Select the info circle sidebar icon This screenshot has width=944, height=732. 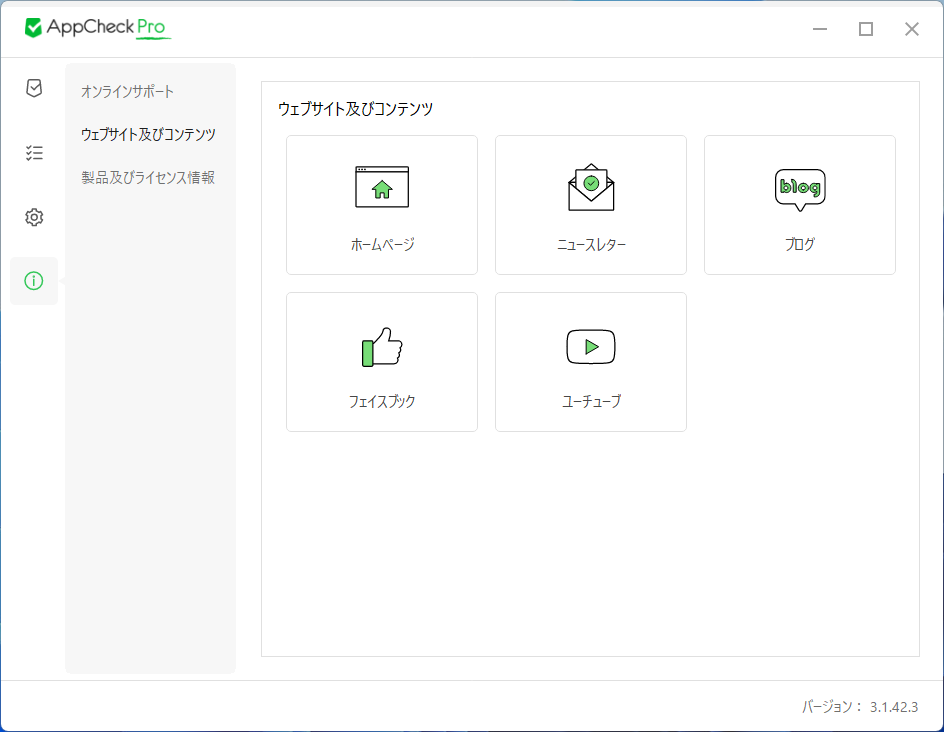[x=34, y=281]
